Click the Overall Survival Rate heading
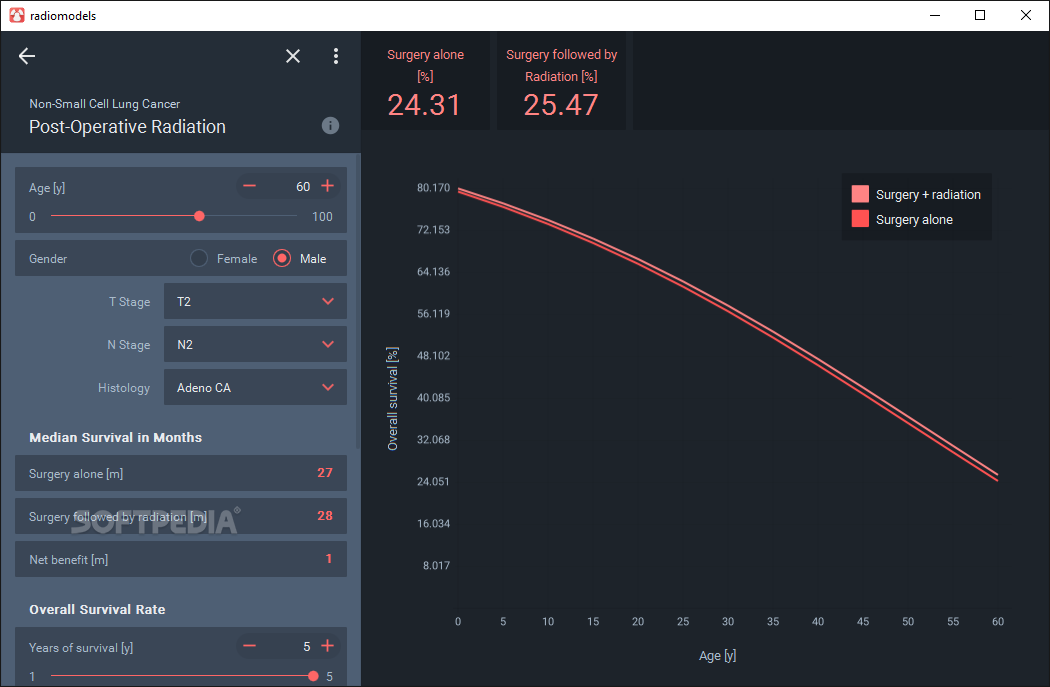Viewport: 1050px width, 687px height. [x=97, y=609]
